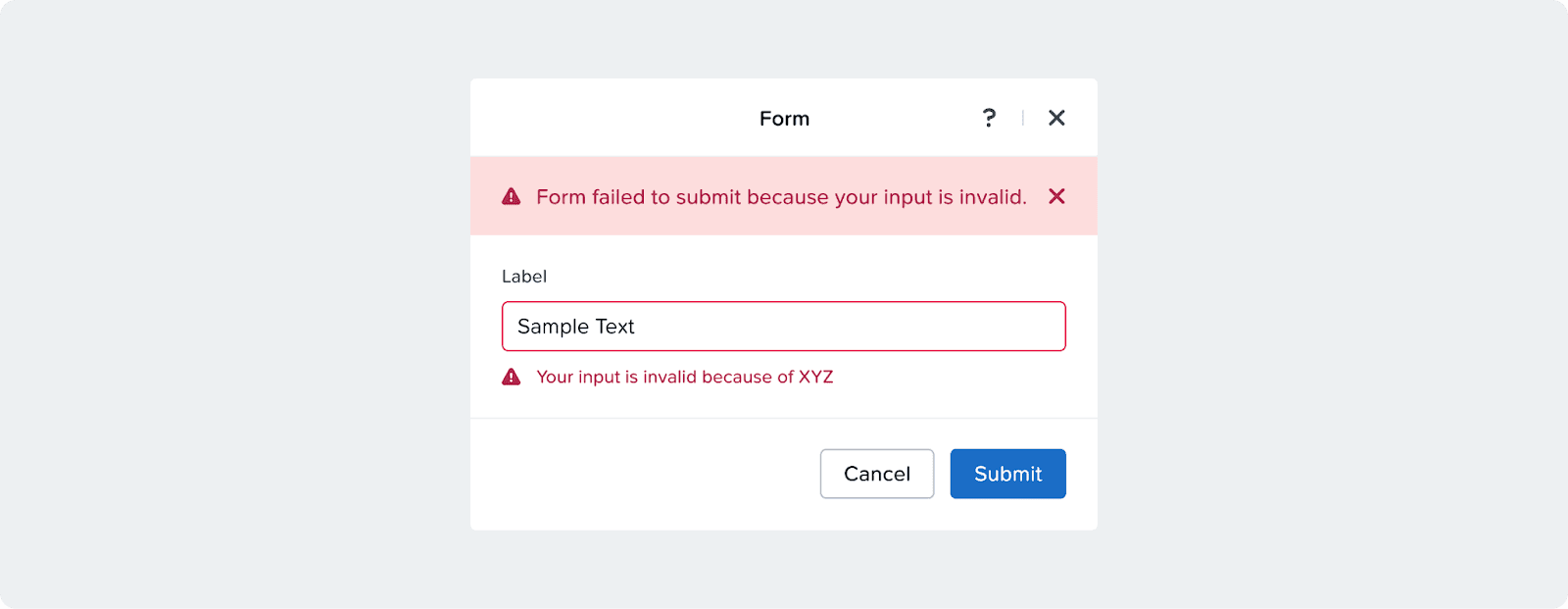1568x609 pixels.
Task: Open help via the question mark icon
Action: click(x=989, y=118)
